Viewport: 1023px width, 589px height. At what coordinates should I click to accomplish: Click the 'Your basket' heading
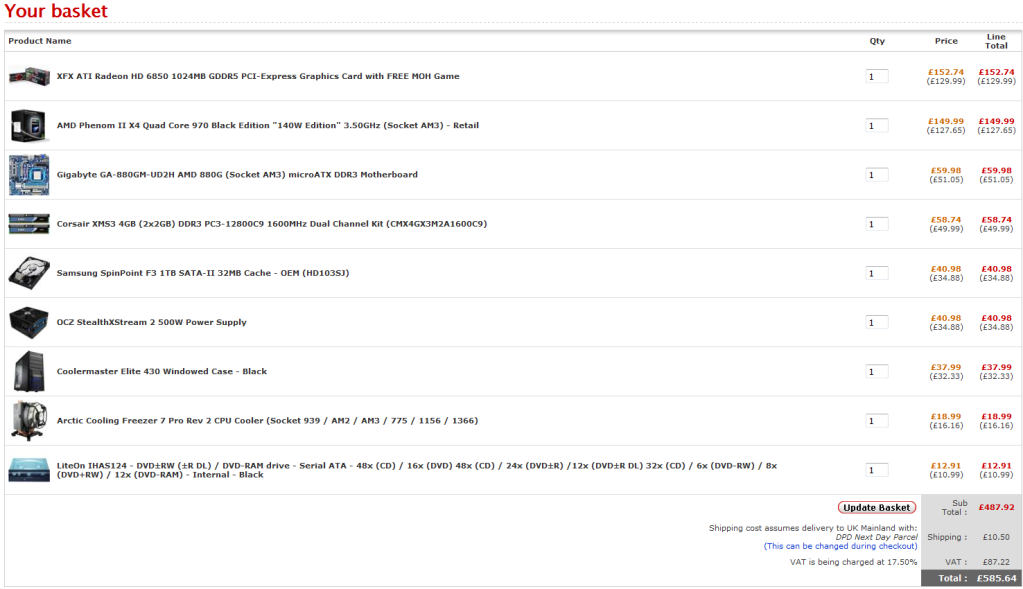coord(56,11)
